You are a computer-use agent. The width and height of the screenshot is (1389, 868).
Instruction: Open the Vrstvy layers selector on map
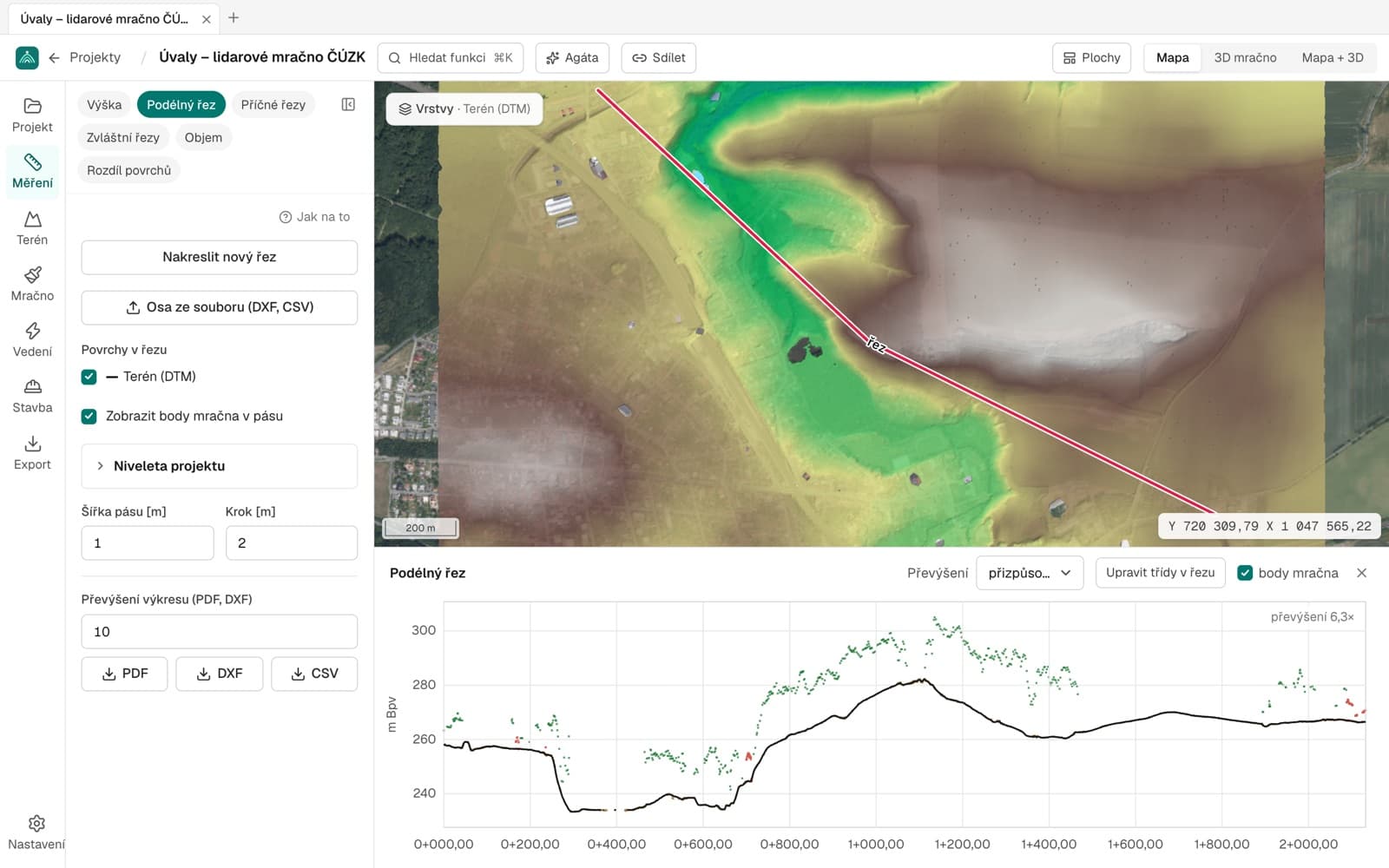click(464, 108)
